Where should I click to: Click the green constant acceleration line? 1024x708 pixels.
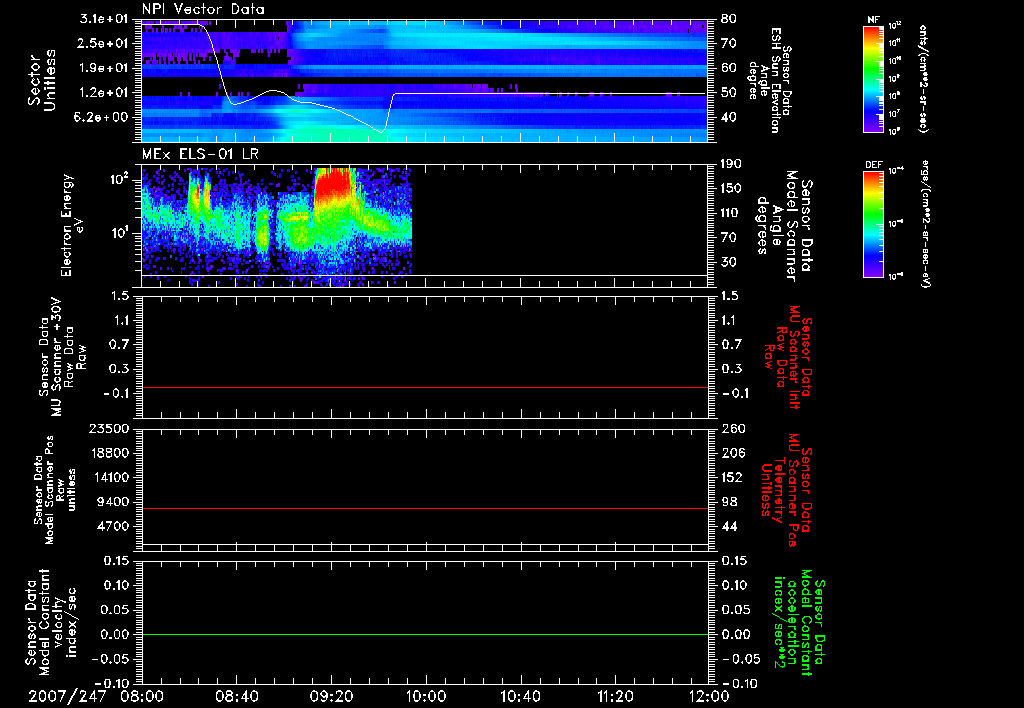coord(424,634)
